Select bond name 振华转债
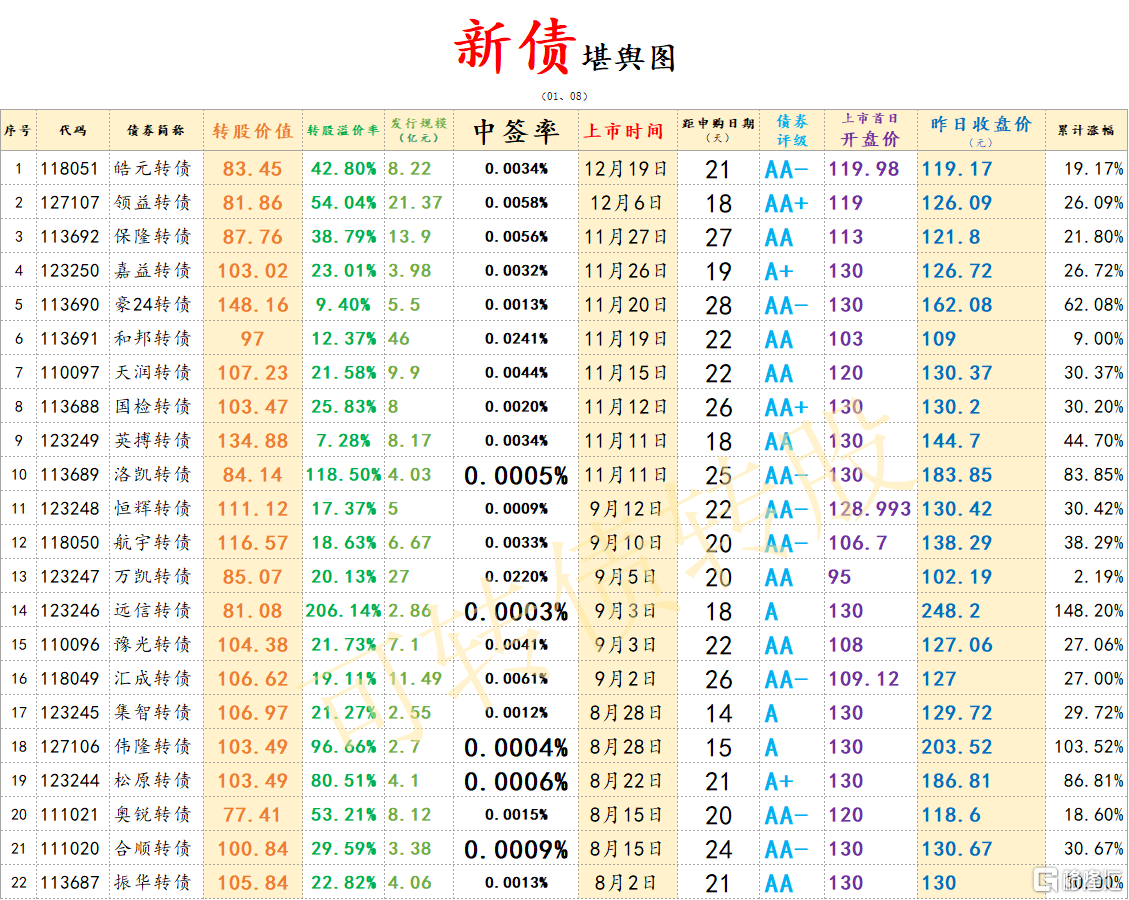This screenshot has width=1129, height=900. (x=153, y=883)
